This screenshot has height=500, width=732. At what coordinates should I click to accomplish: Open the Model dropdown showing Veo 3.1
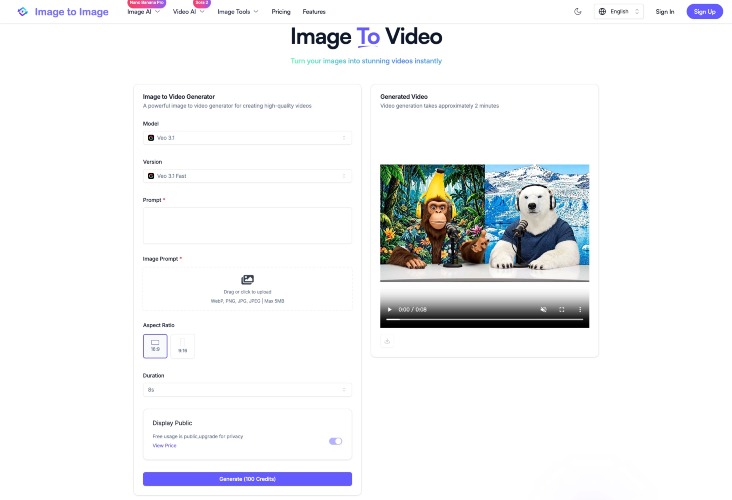pos(247,138)
